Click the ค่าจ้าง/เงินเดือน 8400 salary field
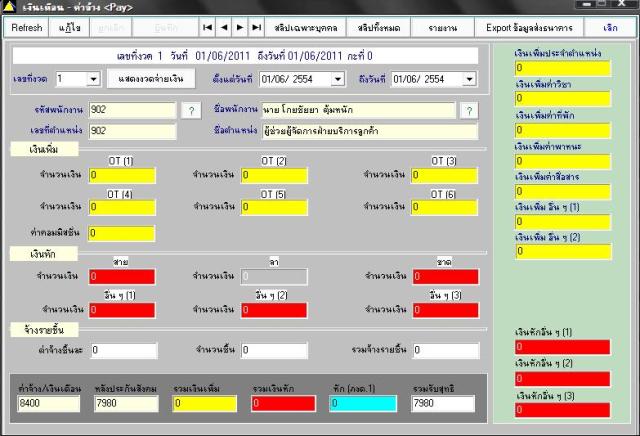The width and height of the screenshot is (640, 436). 49,403
